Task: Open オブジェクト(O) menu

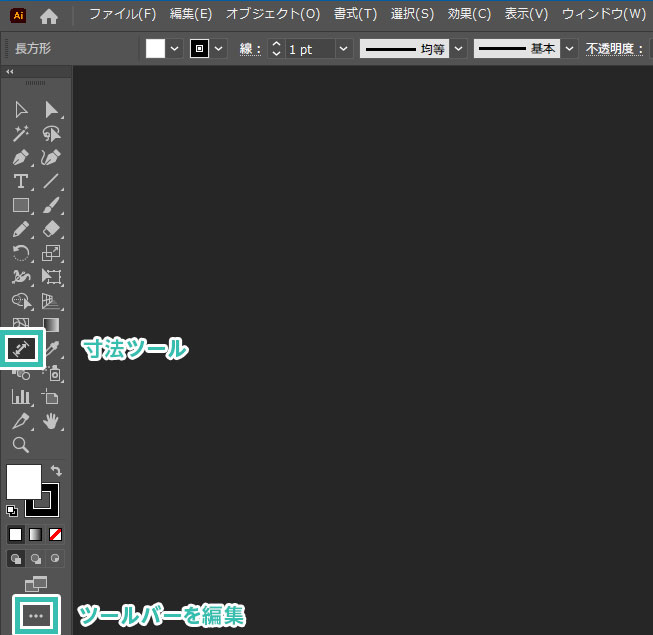Action: [273, 15]
